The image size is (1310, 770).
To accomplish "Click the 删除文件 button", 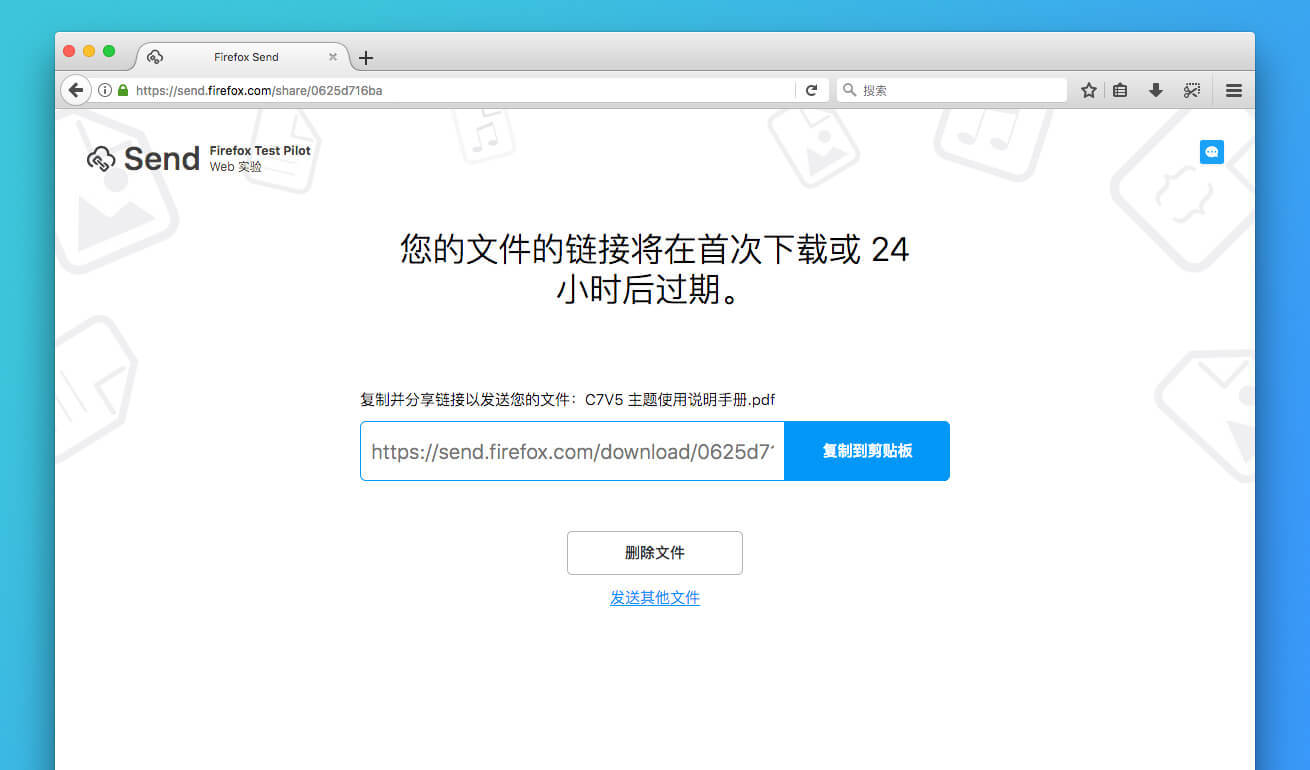I will coord(654,553).
